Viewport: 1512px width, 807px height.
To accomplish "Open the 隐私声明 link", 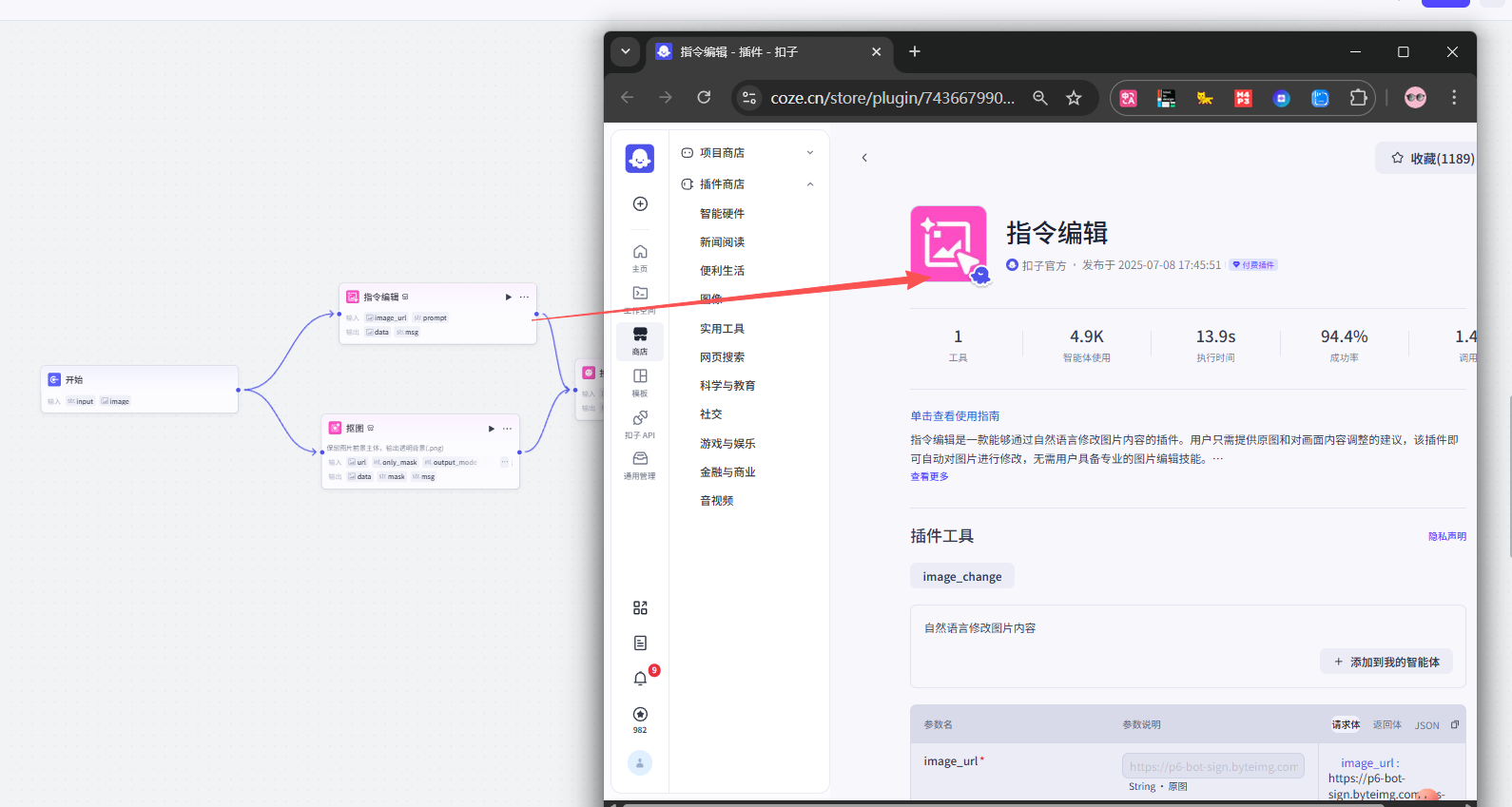I will pos(1446,536).
